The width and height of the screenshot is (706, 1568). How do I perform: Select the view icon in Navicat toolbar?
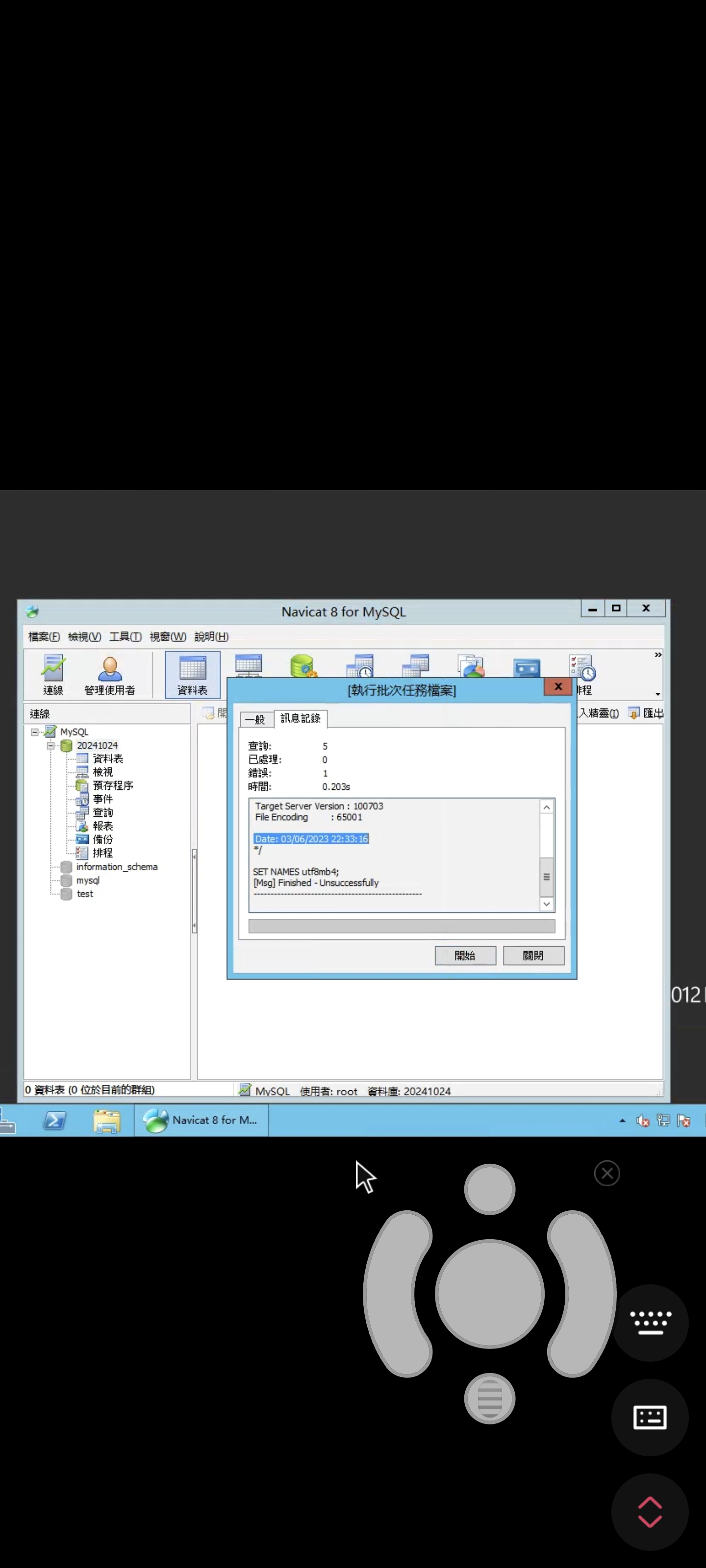coord(249,665)
